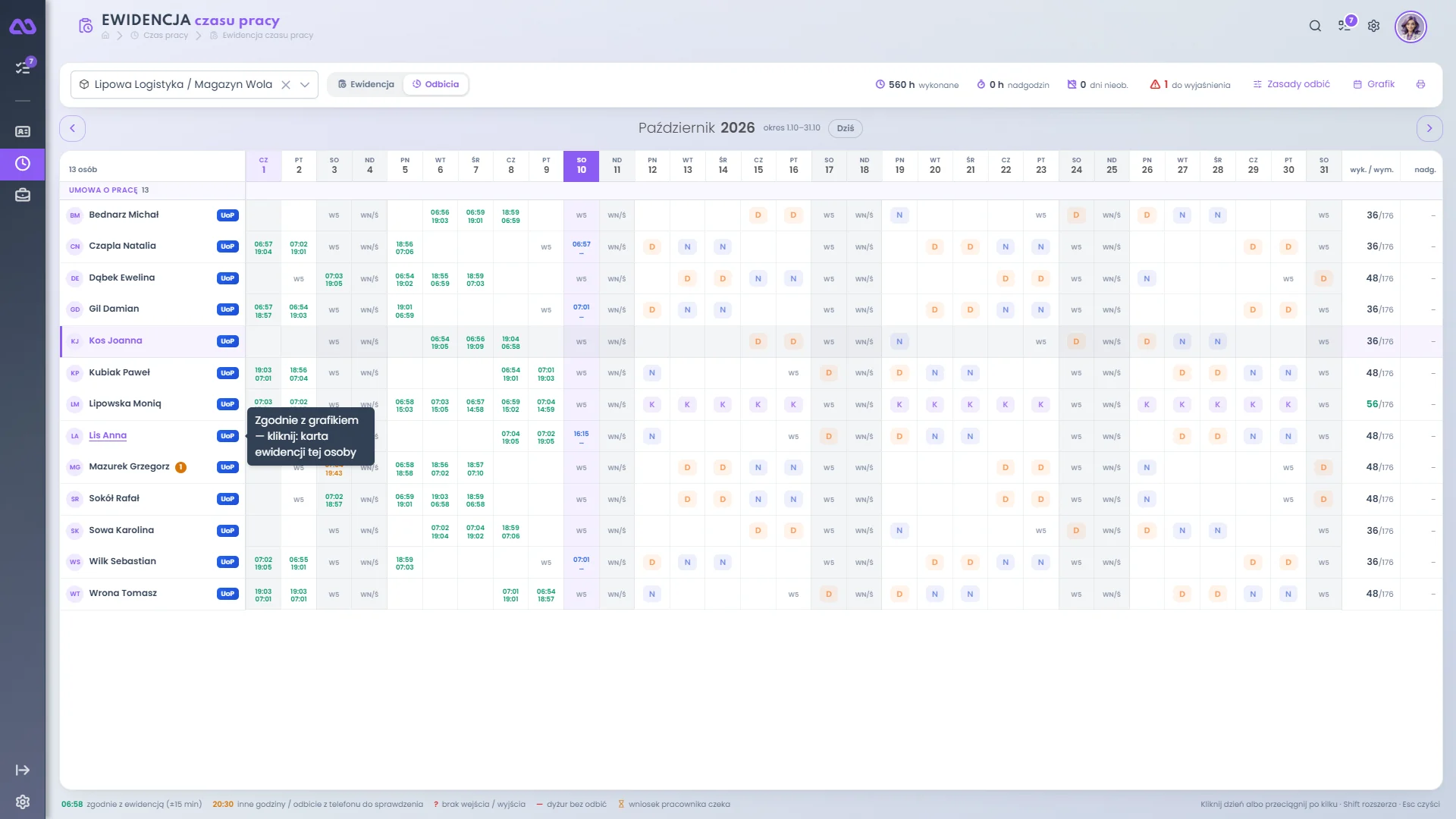Go to the previous month
The image size is (1456, 819).
point(72,128)
